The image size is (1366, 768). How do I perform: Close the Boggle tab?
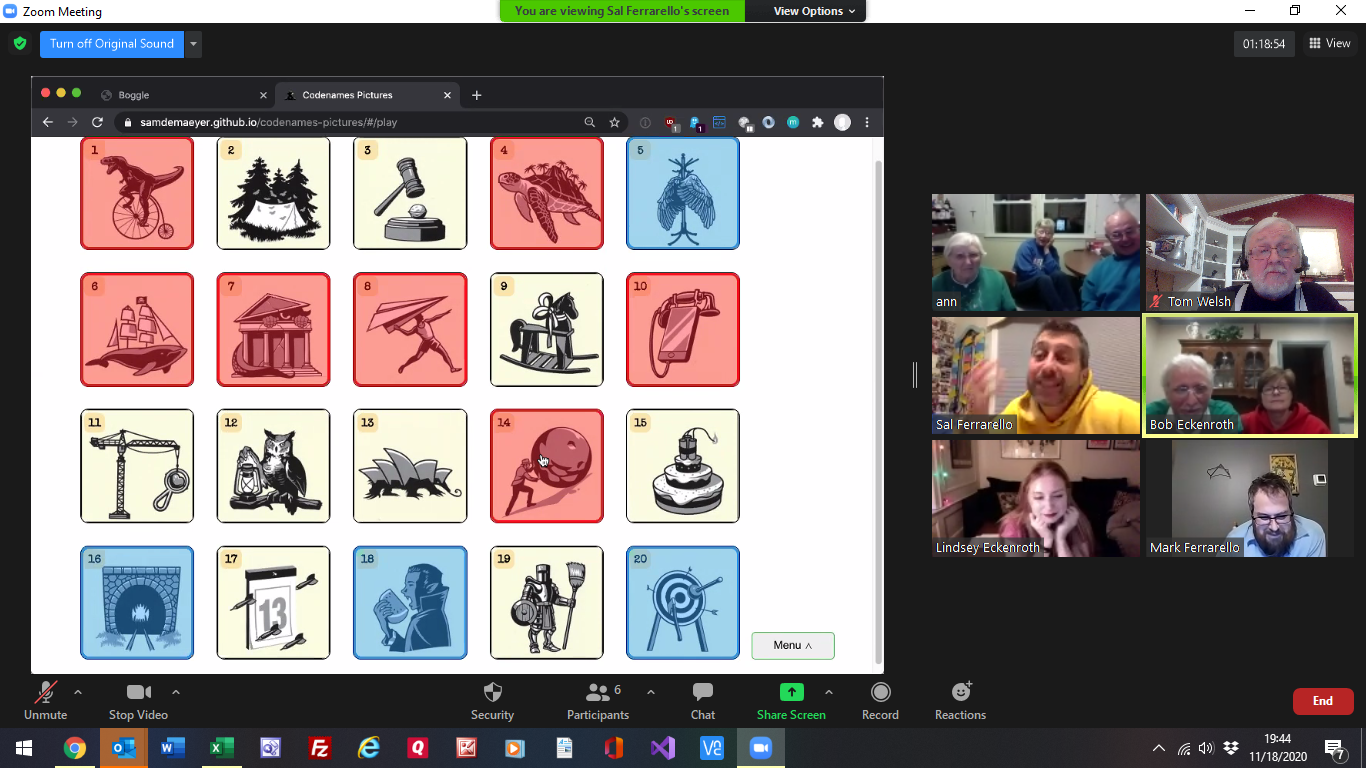[264, 95]
